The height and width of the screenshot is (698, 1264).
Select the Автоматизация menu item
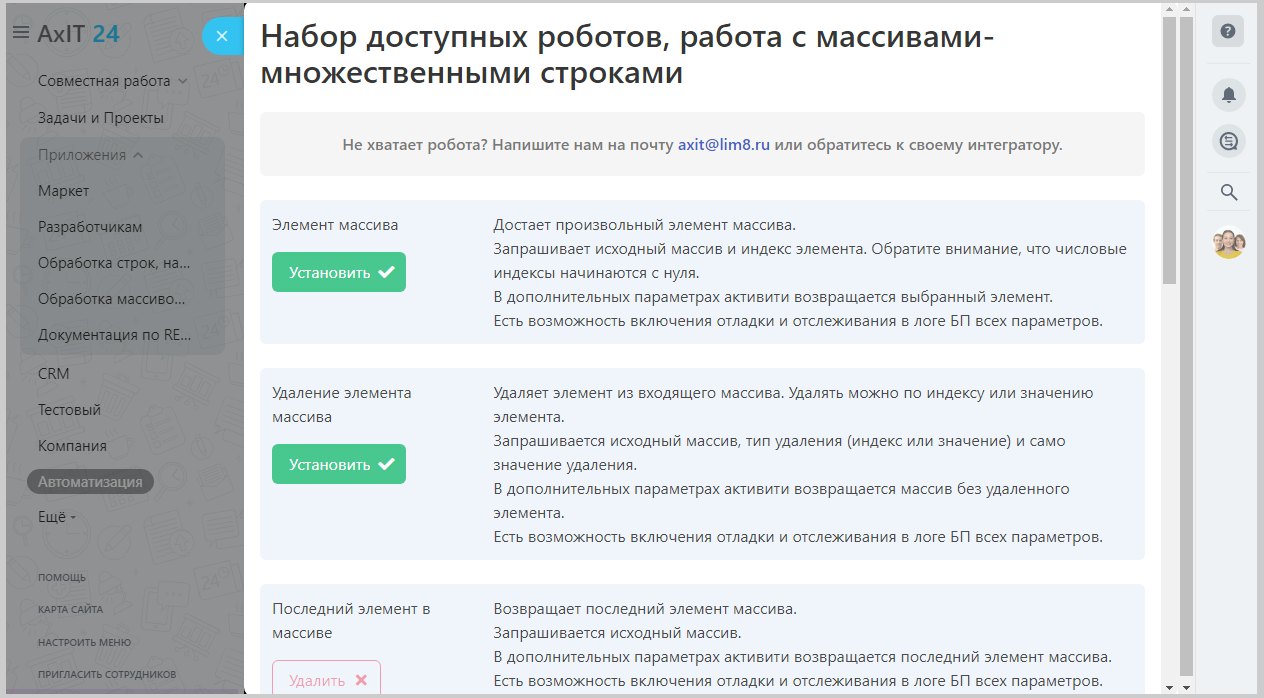(90, 481)
